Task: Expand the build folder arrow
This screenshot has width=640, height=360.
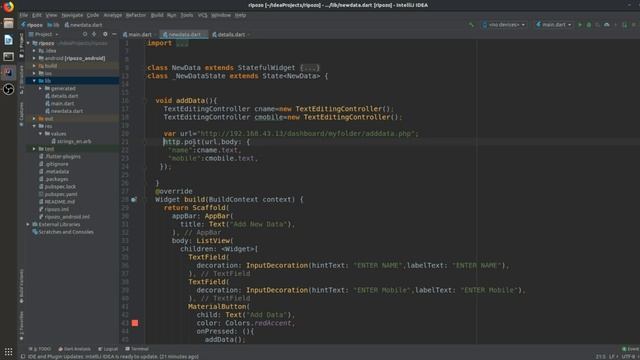Action: click(34, 66)
